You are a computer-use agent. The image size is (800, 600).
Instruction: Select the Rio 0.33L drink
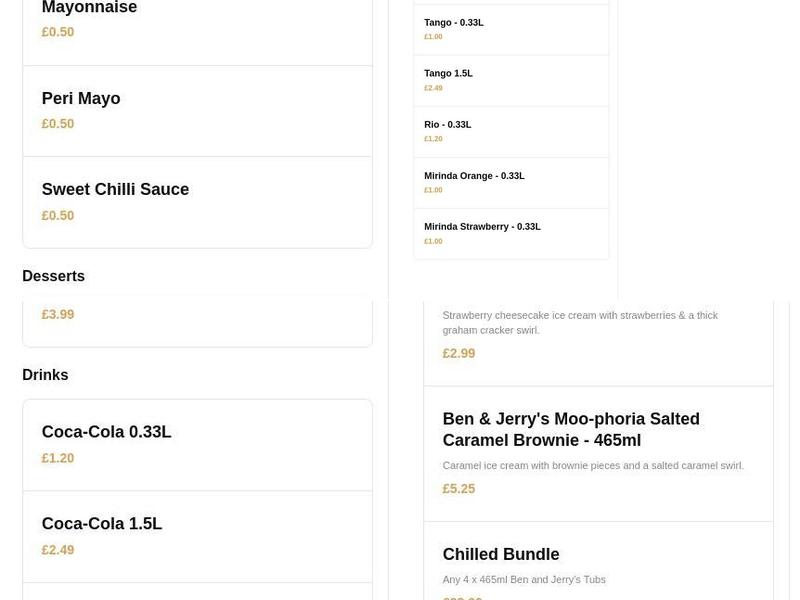pos(511,131)
